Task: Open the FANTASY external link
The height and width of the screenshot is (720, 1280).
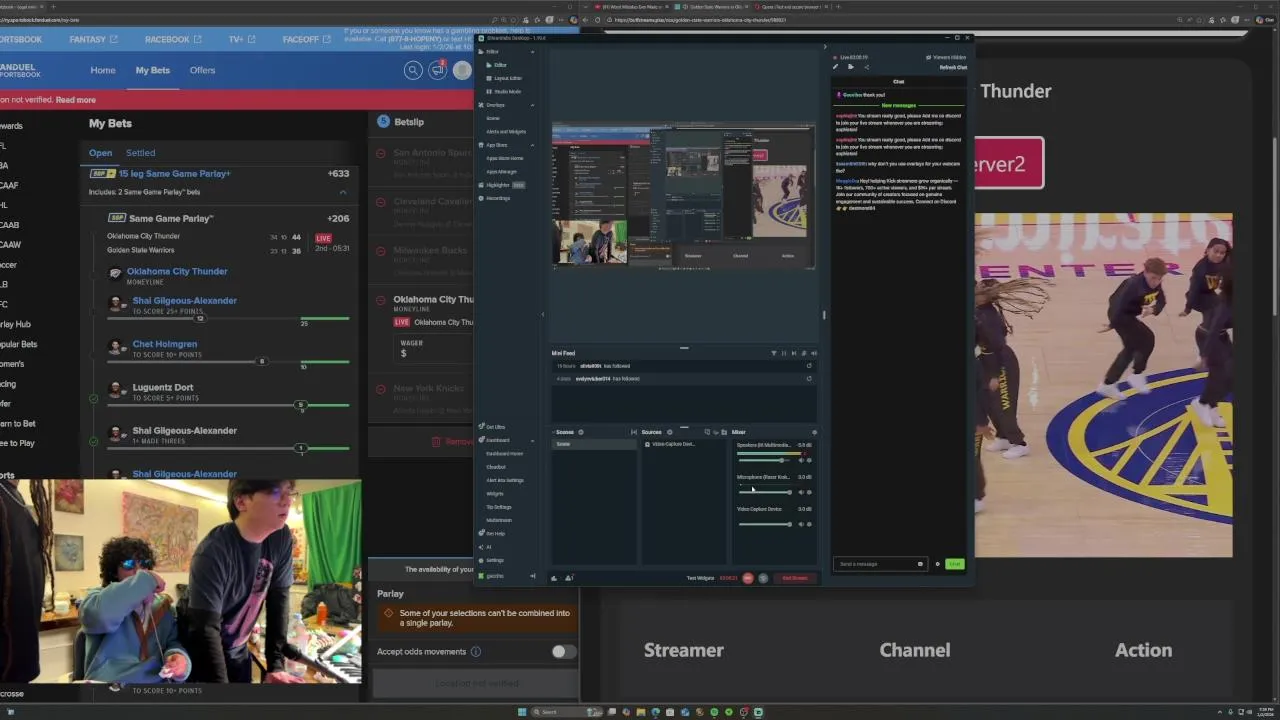Action: pos(94,39)
